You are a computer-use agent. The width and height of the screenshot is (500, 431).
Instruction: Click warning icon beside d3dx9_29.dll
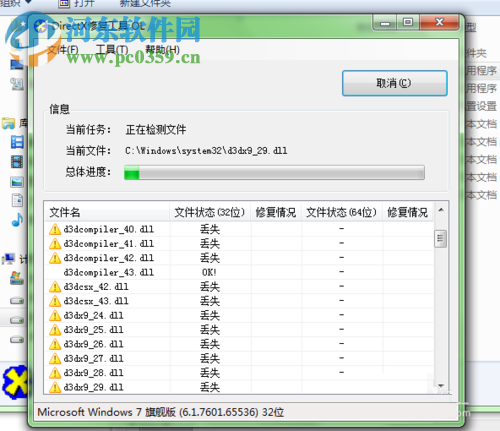click(x=55, y=387)
